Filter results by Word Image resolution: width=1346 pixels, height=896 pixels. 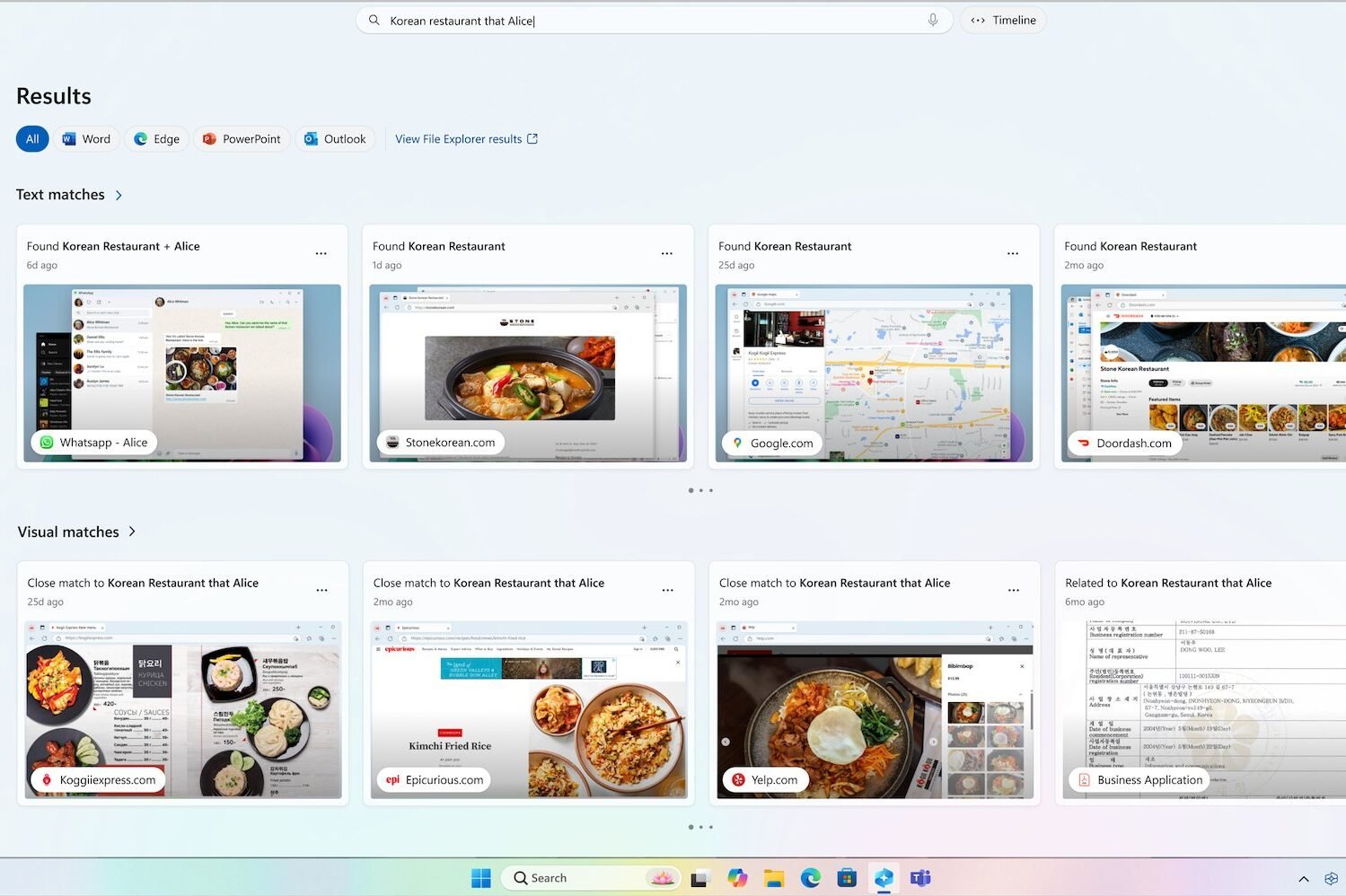(86, 139)
